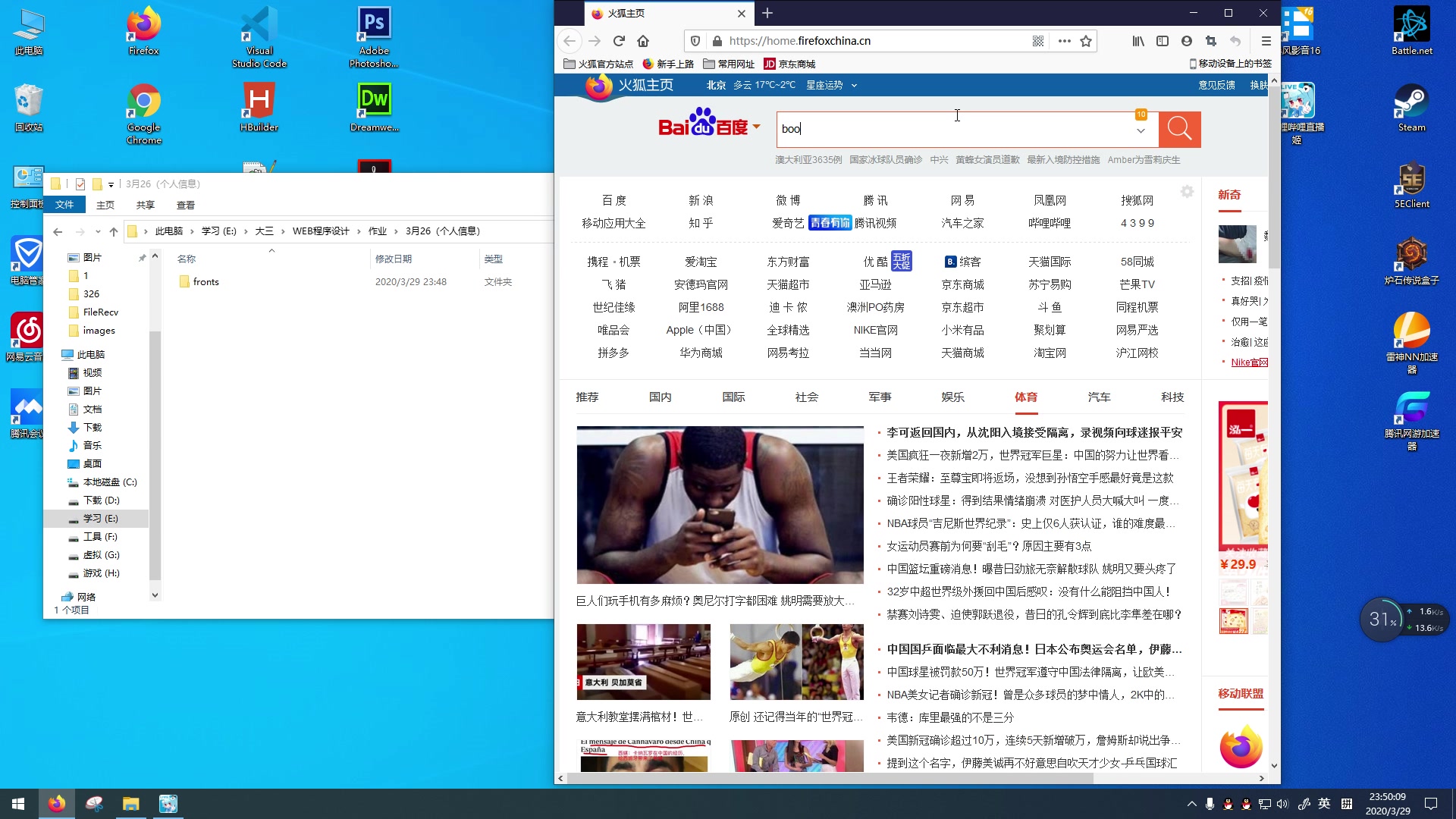Open File Explorer from the taskbar
This screenshot has height=819, width=1456.
[x=130, y=804]
